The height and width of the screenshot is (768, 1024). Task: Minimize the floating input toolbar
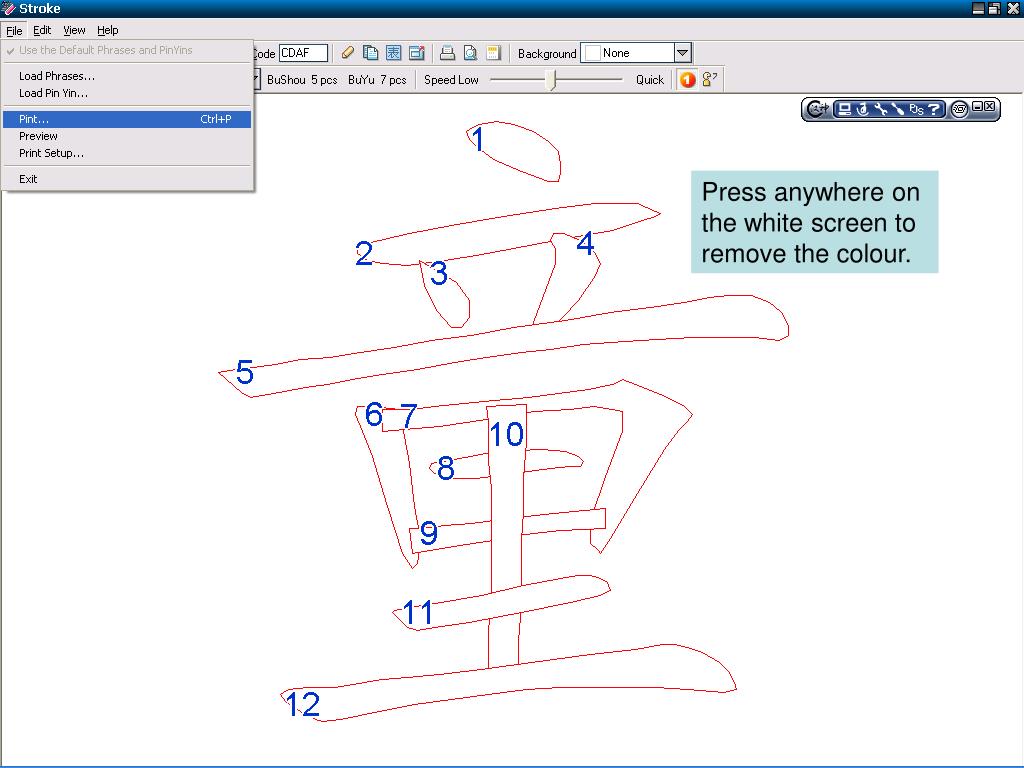click(x=978, y=106)
